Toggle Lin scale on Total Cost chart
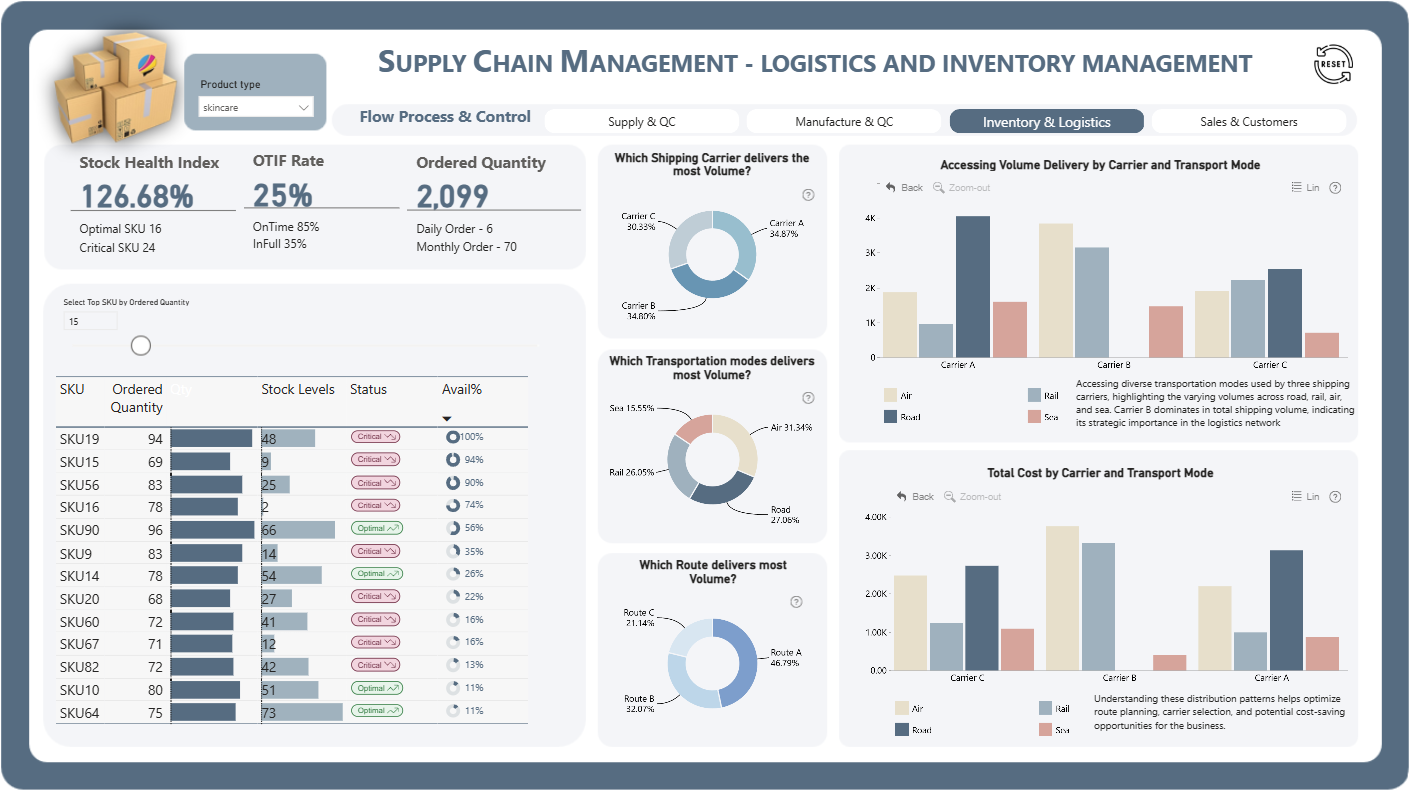This screenshot has height=793, width=1410. coord(1306,497)
